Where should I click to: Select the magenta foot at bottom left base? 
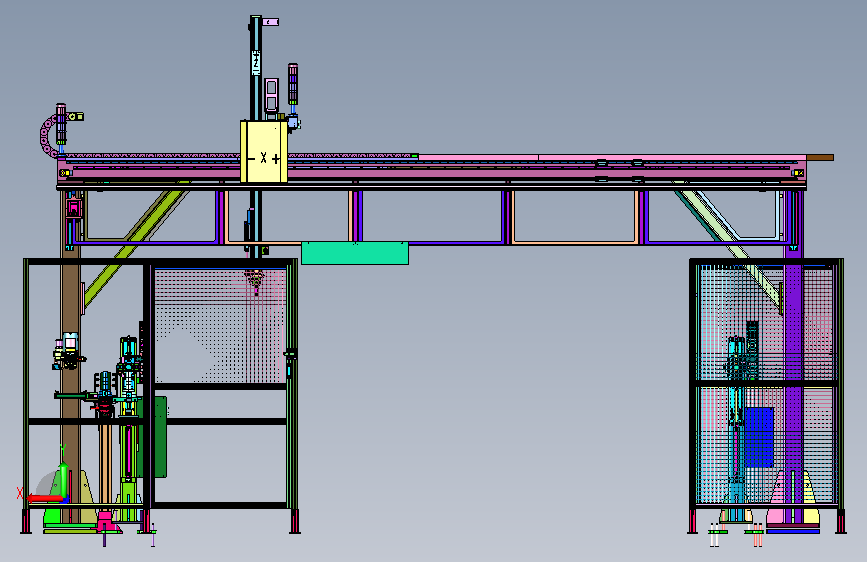click(x=107, y=523)
